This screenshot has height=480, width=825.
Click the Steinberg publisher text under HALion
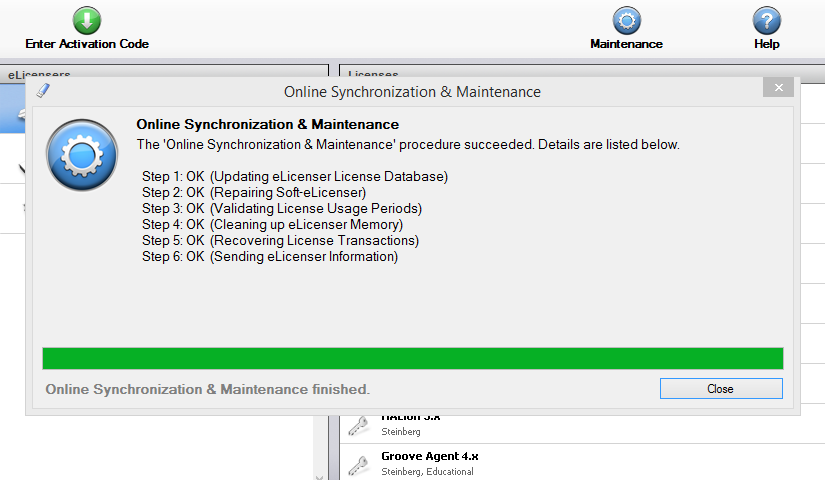tap(402, 432)
